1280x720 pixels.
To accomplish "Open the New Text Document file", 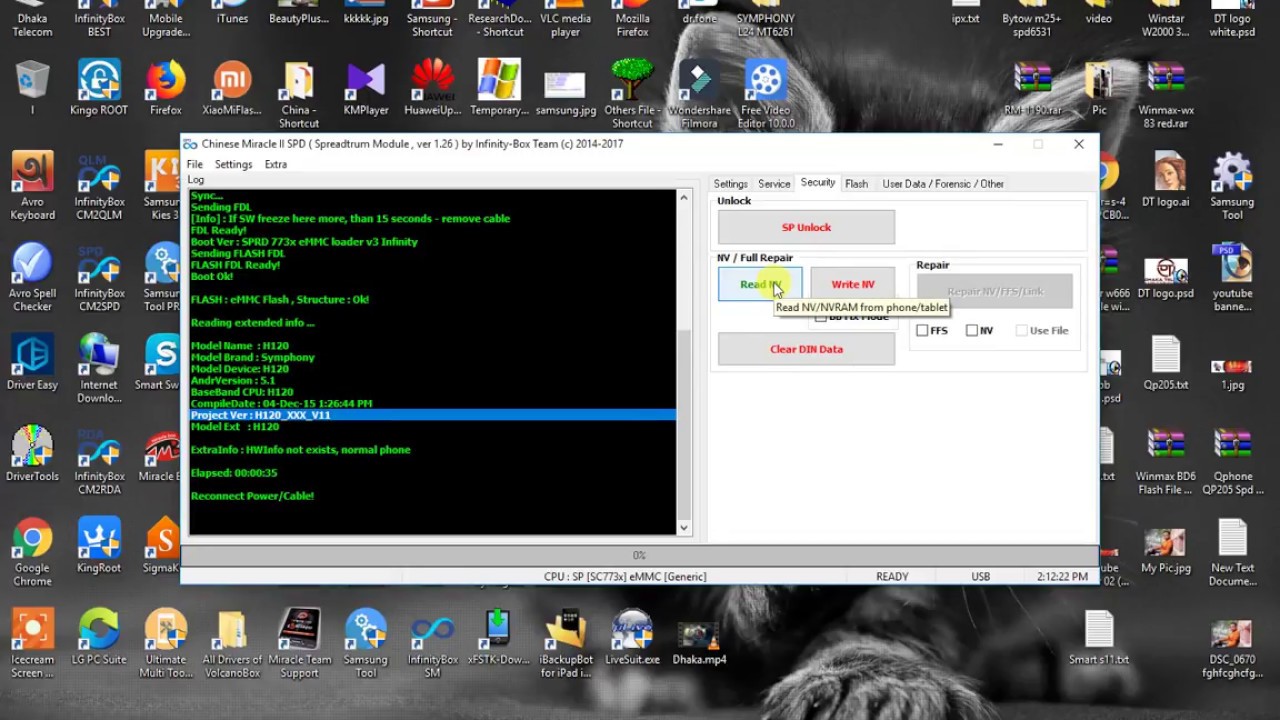I will tap(1232, 552).
